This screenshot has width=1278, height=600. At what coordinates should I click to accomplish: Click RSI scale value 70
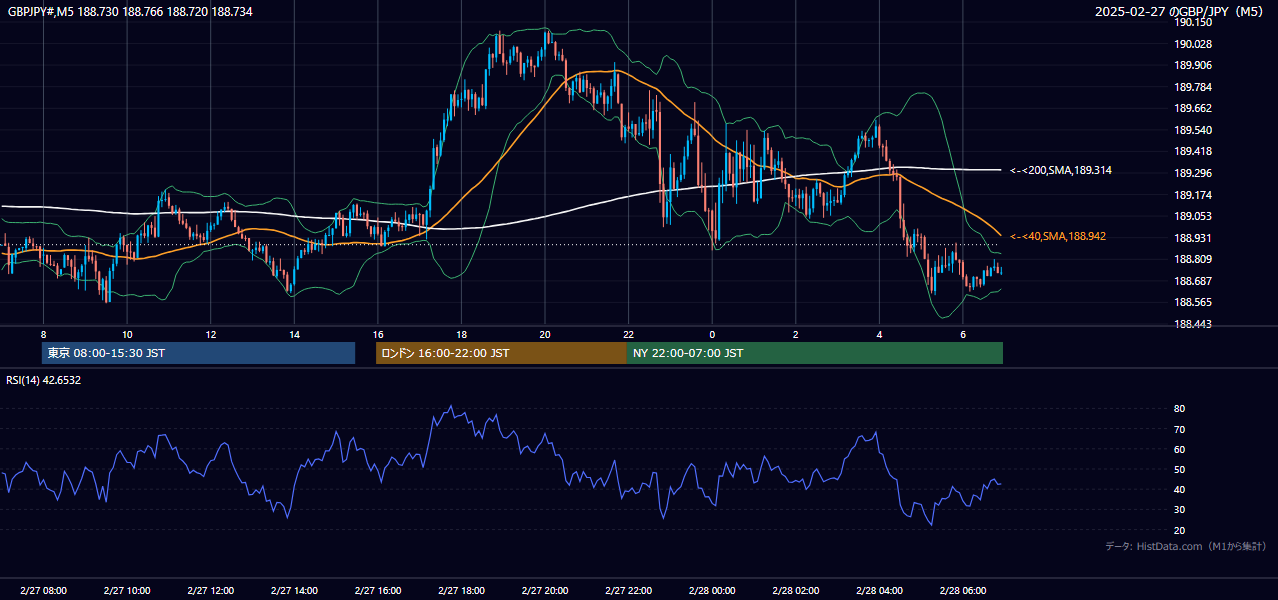(x=1179, y=429)
